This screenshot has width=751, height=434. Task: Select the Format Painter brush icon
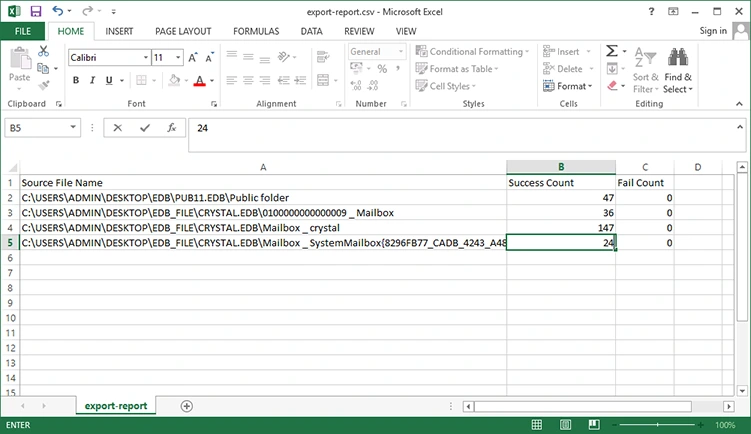pos(44,86)
